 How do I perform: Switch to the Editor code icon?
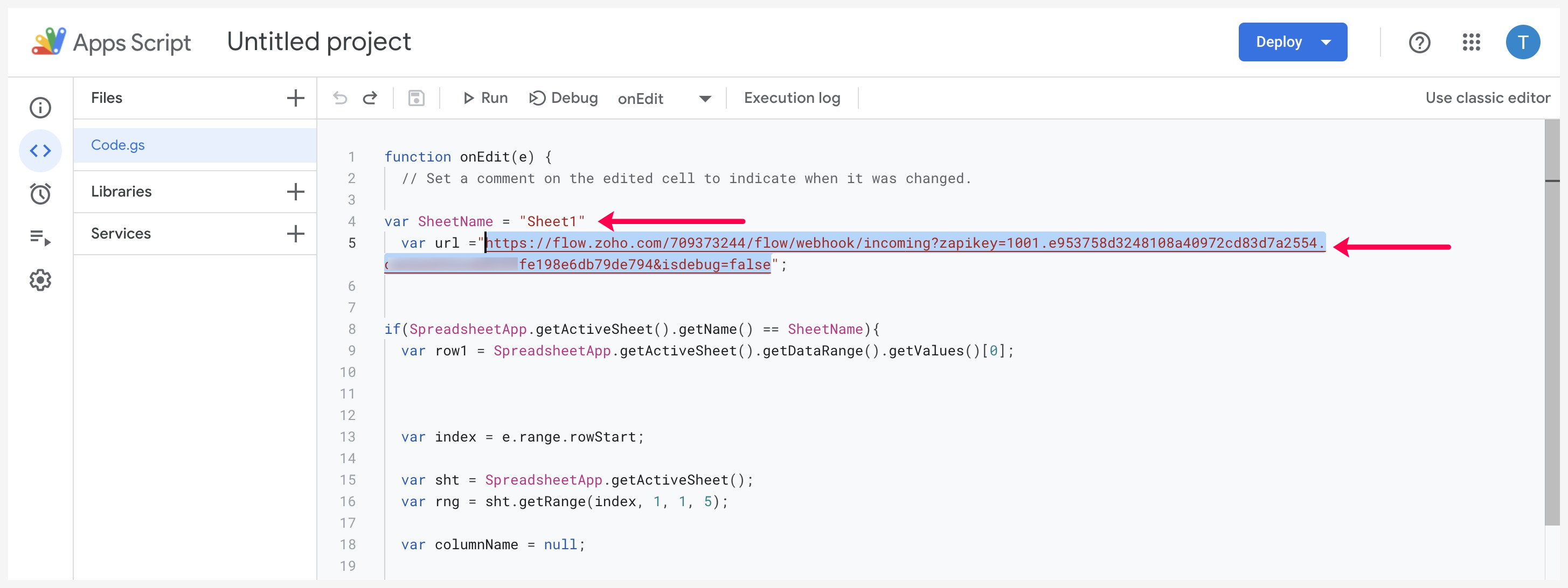40,151
